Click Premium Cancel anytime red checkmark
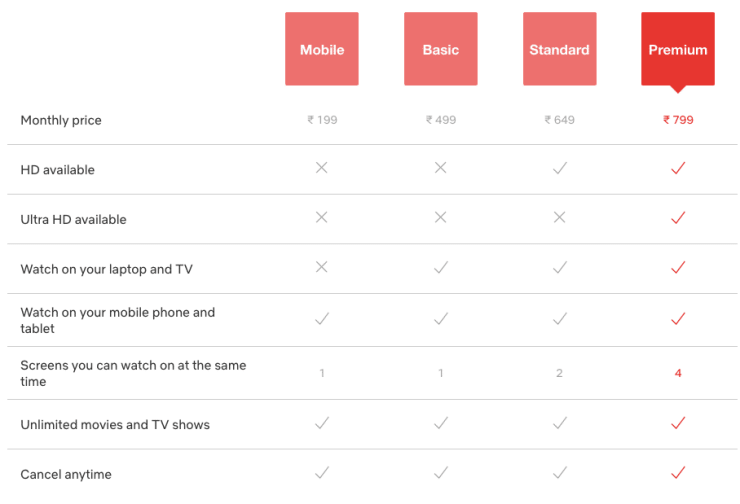The image size is (740, 504). click(678, 473)
